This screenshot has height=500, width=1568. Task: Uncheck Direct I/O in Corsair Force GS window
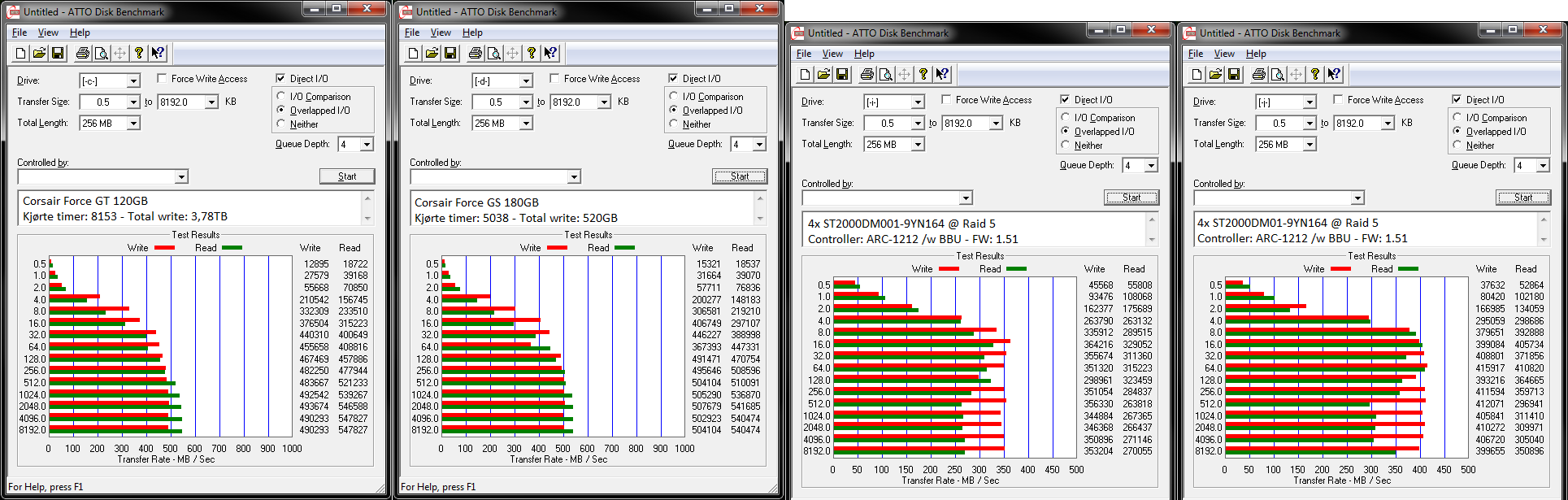coord(673,79)
